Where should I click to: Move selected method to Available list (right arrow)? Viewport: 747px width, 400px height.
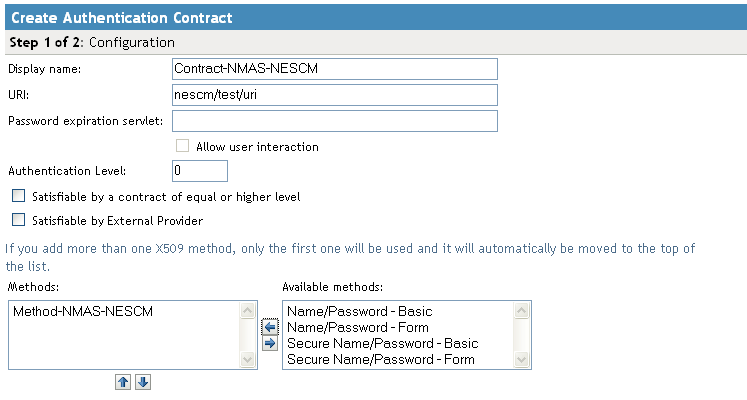269,343
